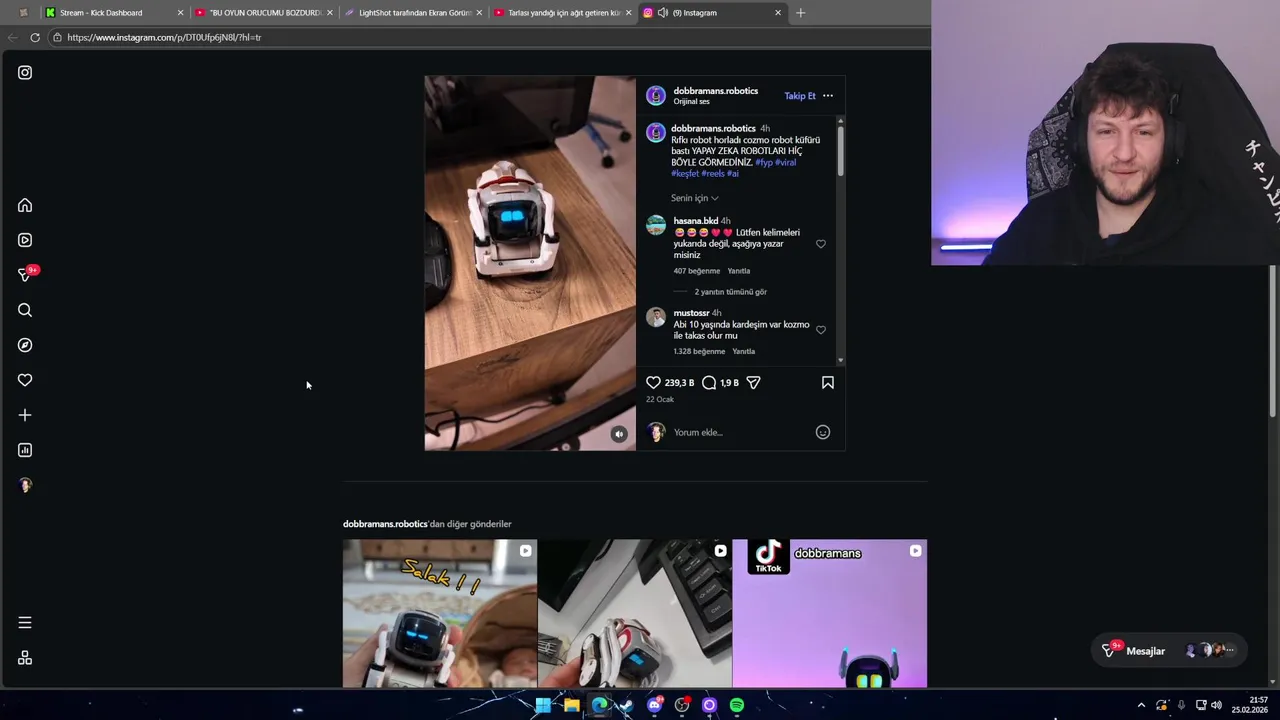Open Discord from taskbar

(655, 705)
